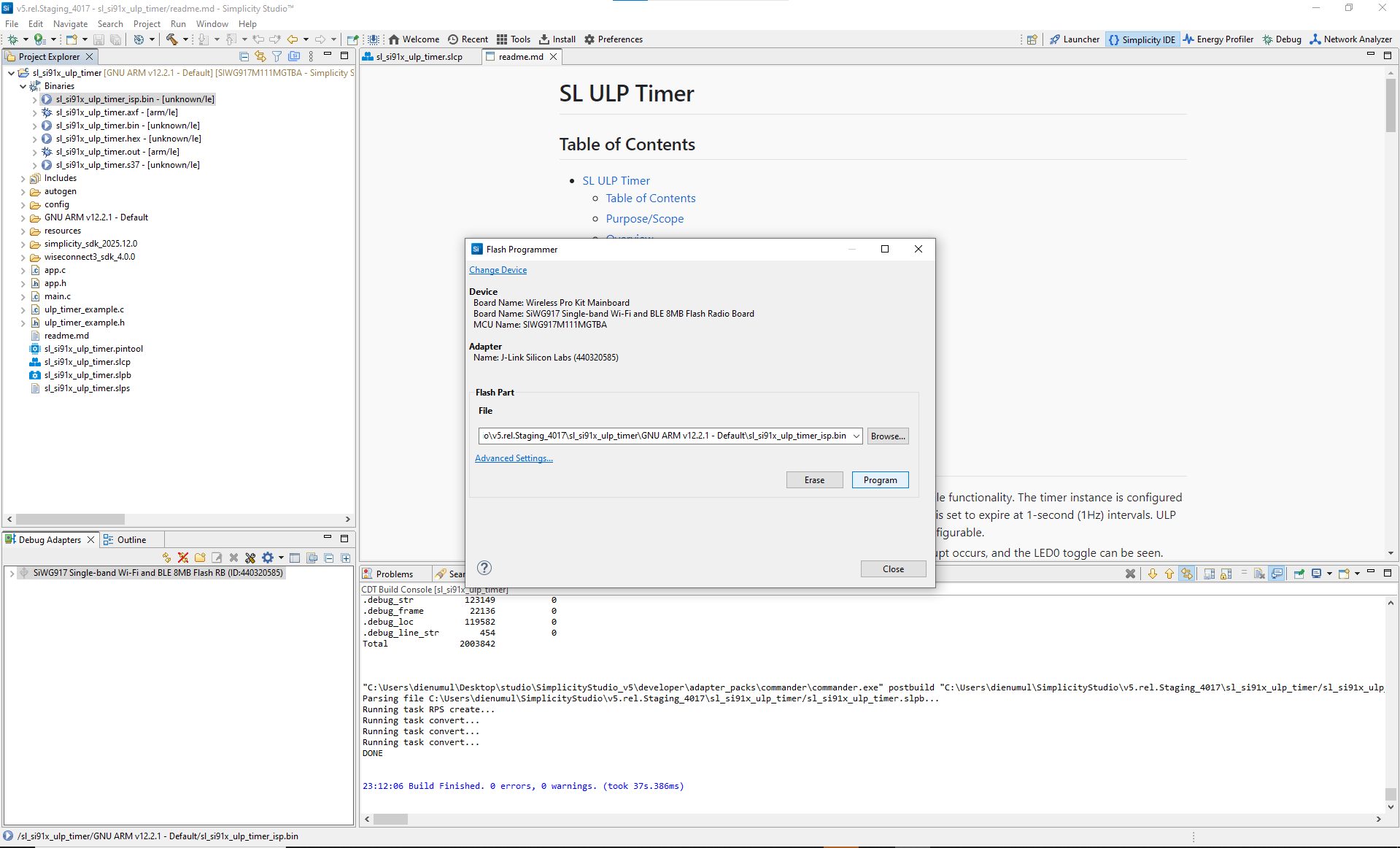Open the Project Explorer filter icon
This screenshot has width=1400, height=848.
[x=277, y=55]
